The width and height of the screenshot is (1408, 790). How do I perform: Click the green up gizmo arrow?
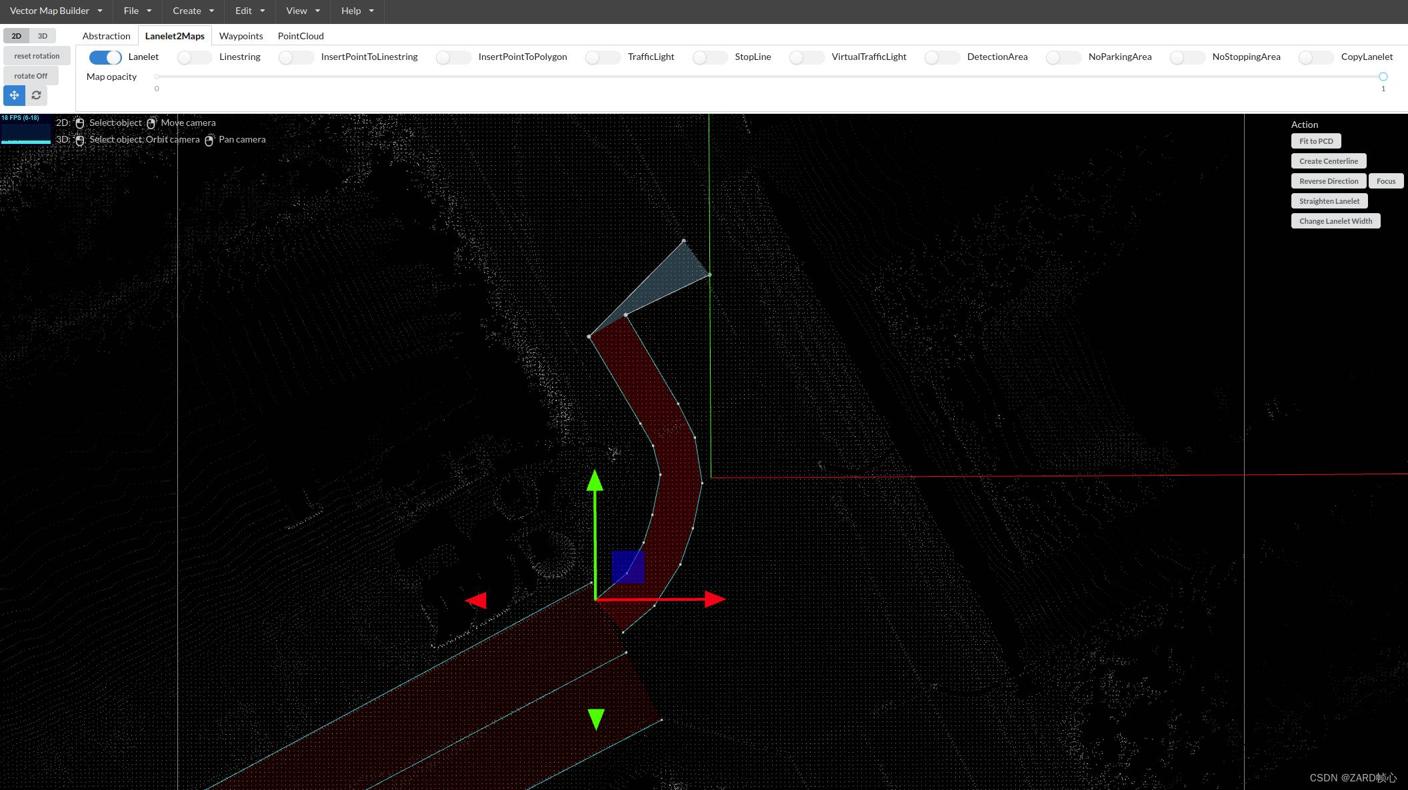pos(595,482)
